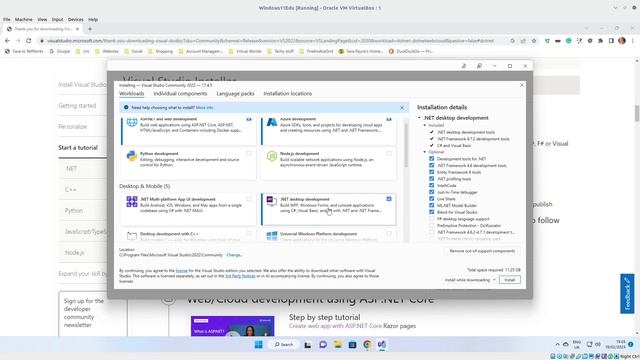
Task: Click the Node.js development hexagon icon
Action: [272, 156]
